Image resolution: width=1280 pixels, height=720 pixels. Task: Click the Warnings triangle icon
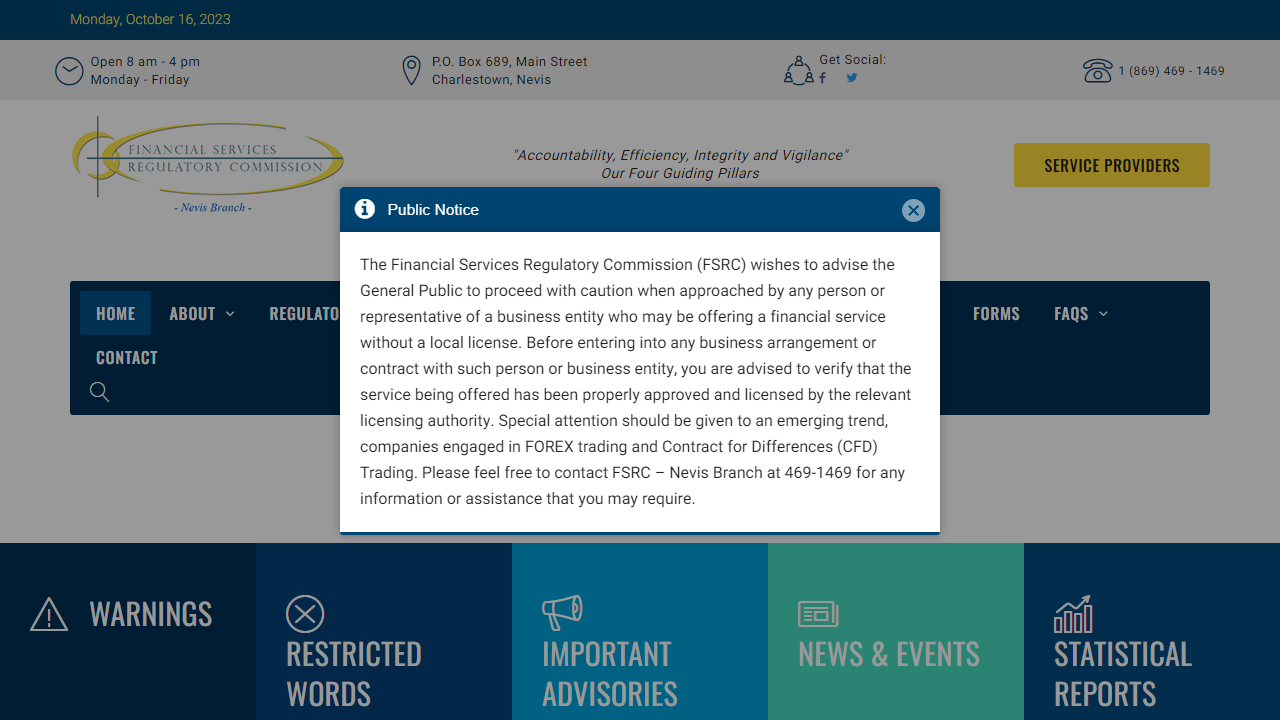[49, 614]
